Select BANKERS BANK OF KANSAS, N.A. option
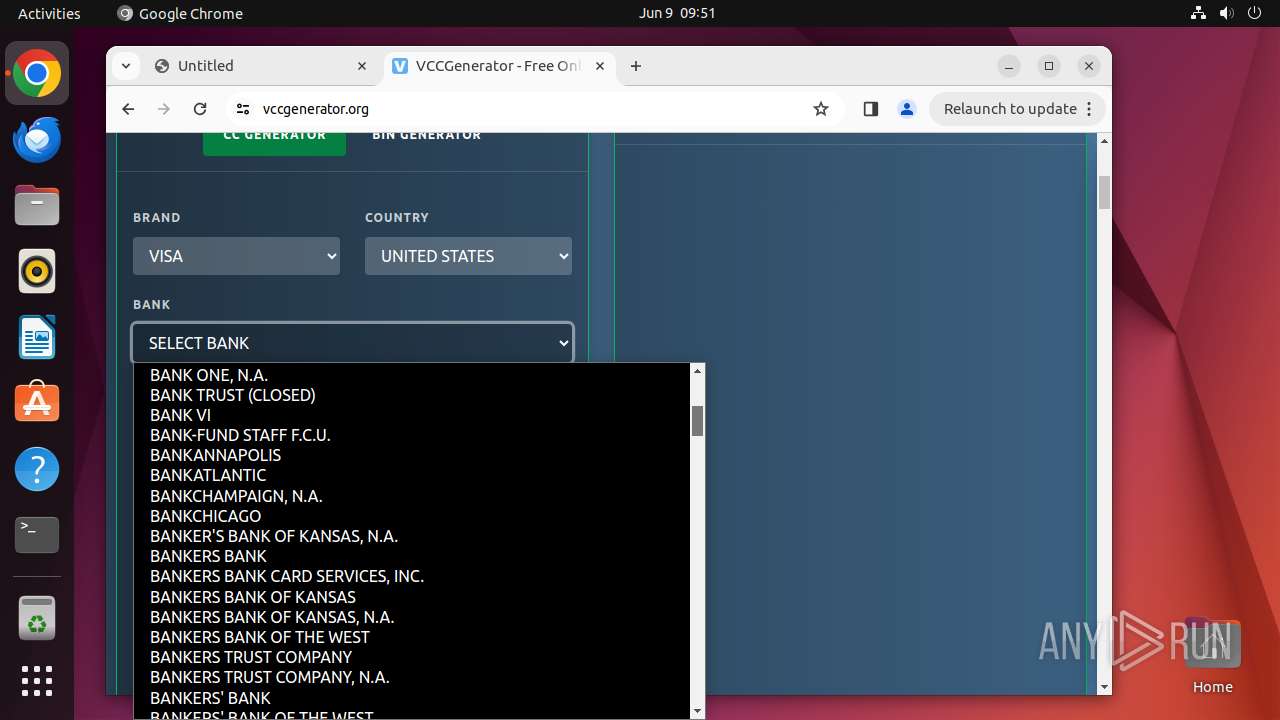Image resolution: width=1280 pixels, height=720 pixels. tap(412, 617)
